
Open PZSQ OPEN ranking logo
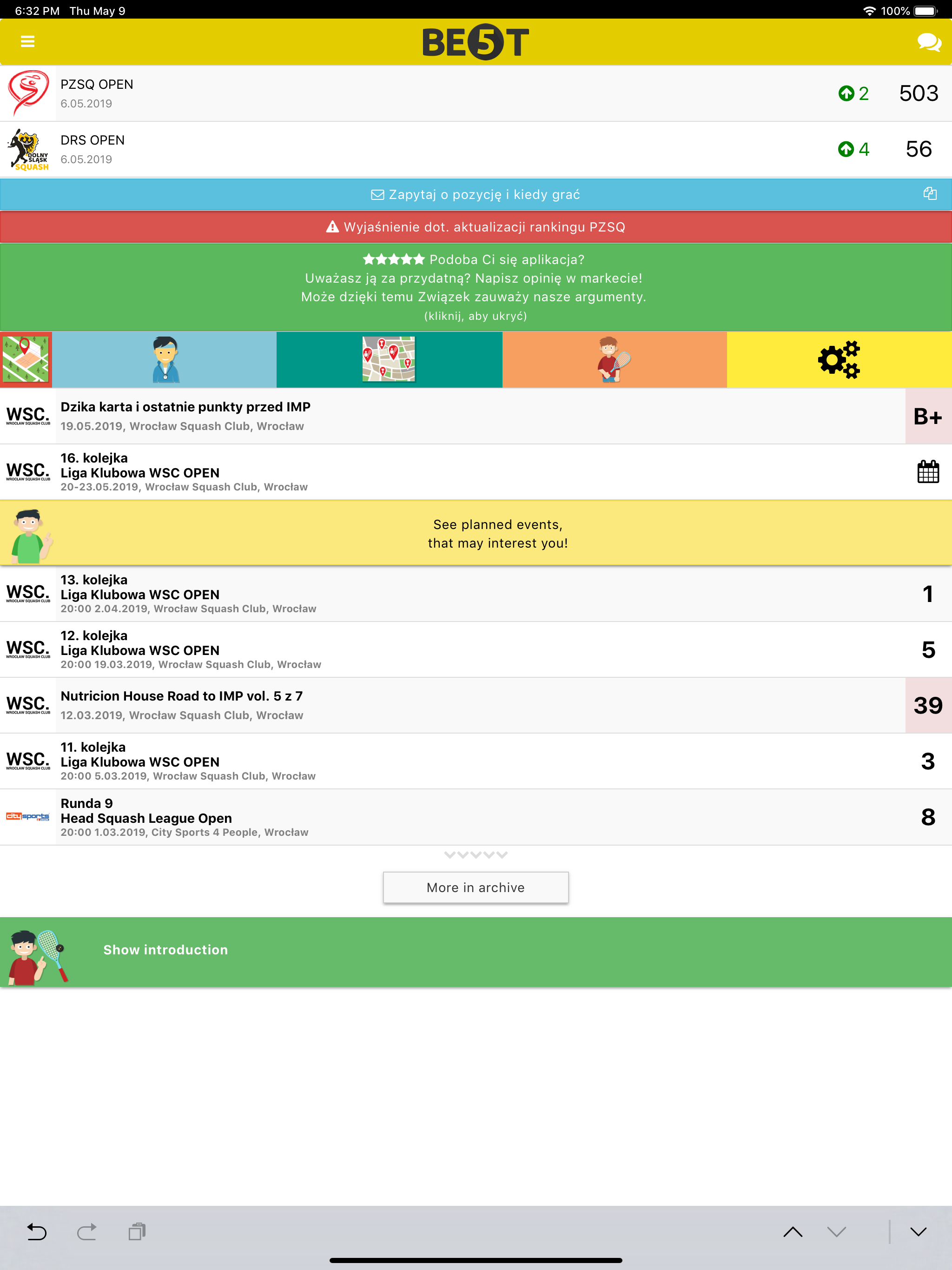(27, 93)
